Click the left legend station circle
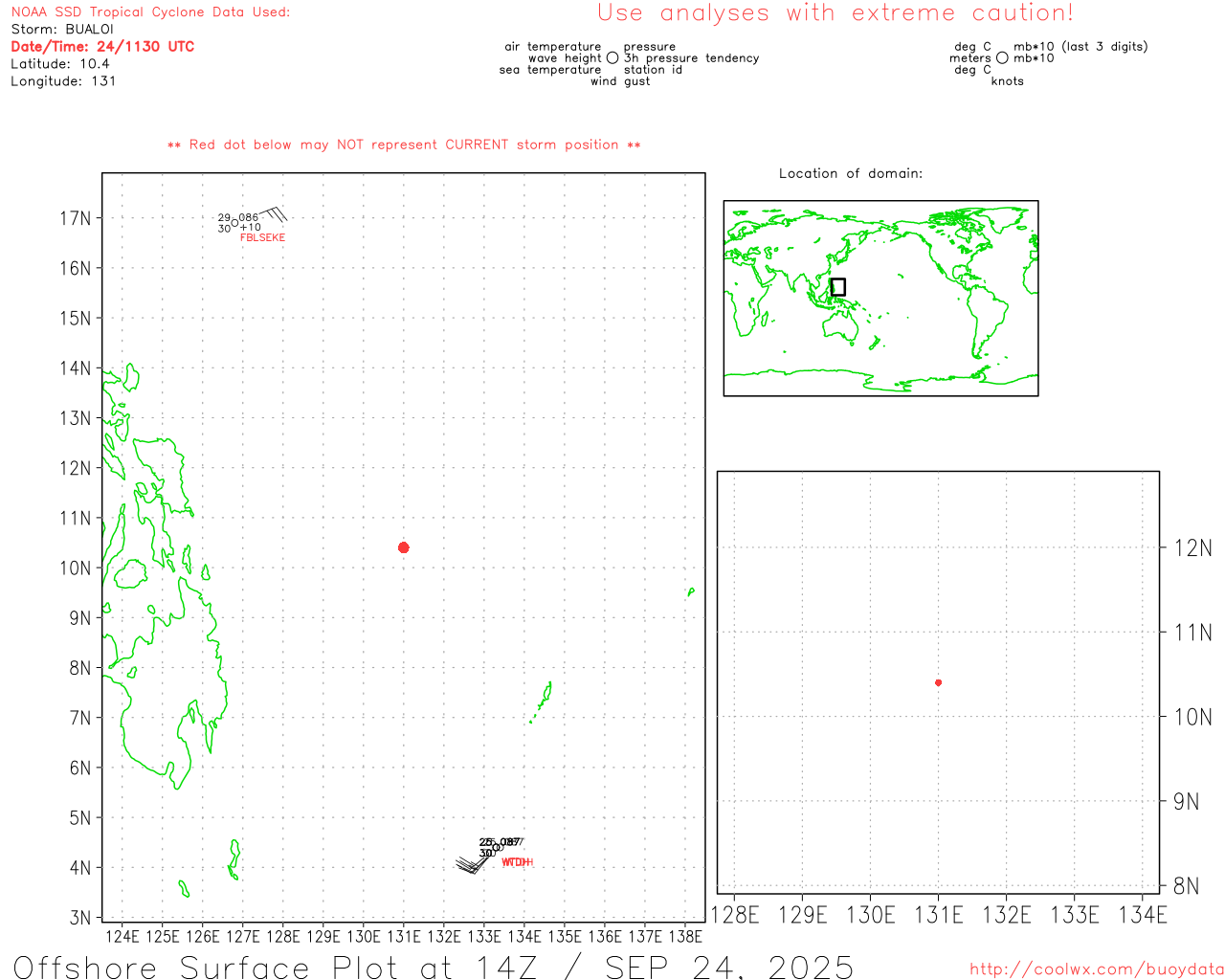The width and height of the screenshot is (1225, 980). pos(612,58)
